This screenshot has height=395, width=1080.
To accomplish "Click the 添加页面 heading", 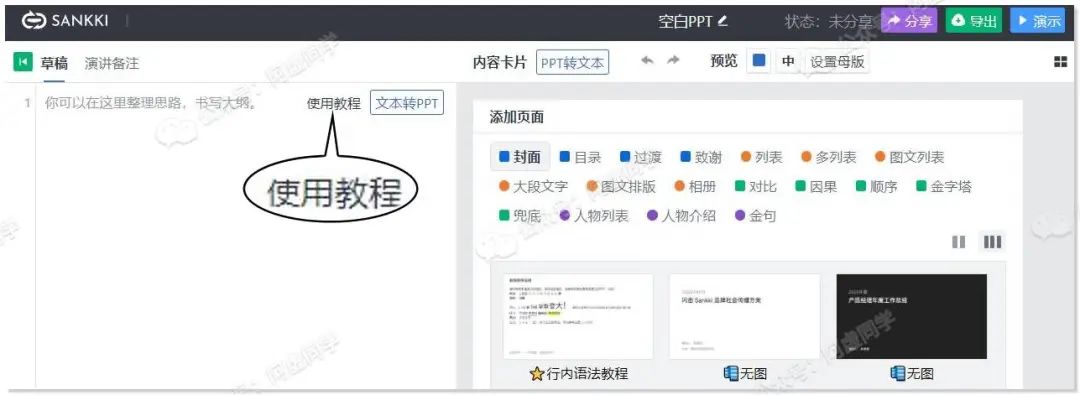I will pyautogui.click(x=517, y=117).
